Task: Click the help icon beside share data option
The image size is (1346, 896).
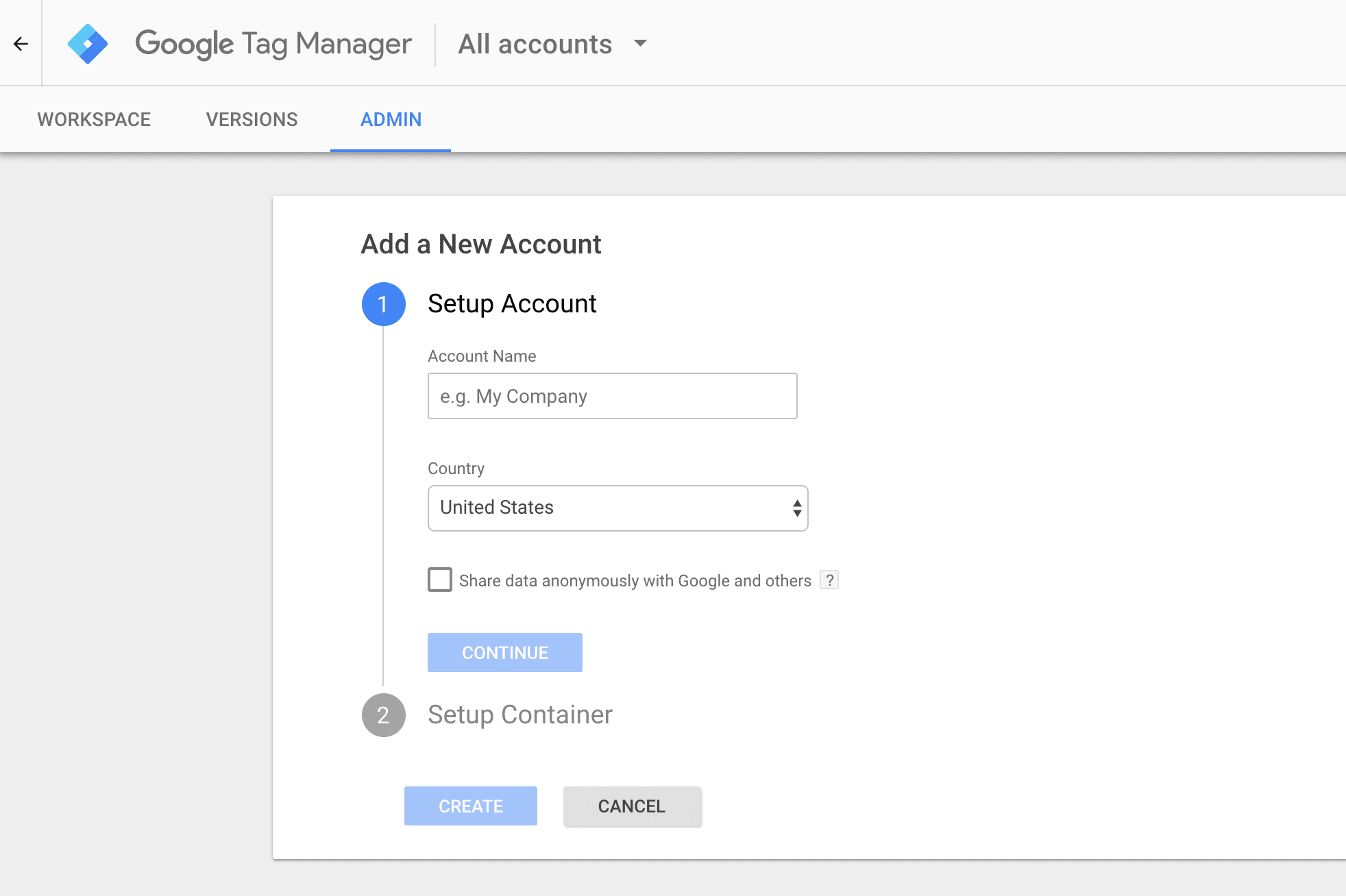Action: coord(830,580)
